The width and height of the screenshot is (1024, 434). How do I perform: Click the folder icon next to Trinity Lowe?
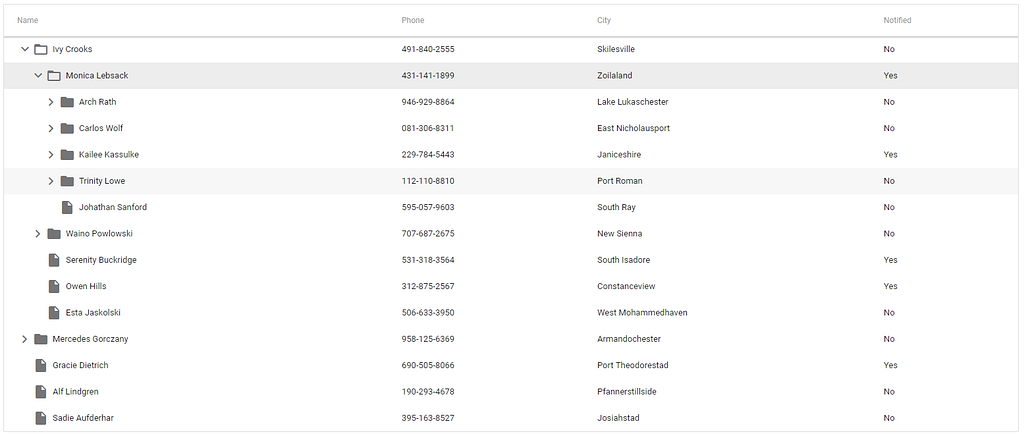point(67,181)
